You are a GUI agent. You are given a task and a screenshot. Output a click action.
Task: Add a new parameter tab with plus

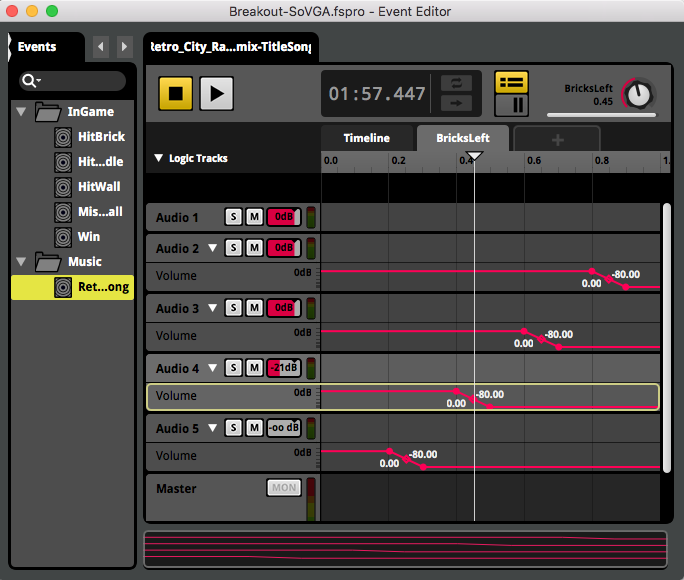(x=557, y=139)
